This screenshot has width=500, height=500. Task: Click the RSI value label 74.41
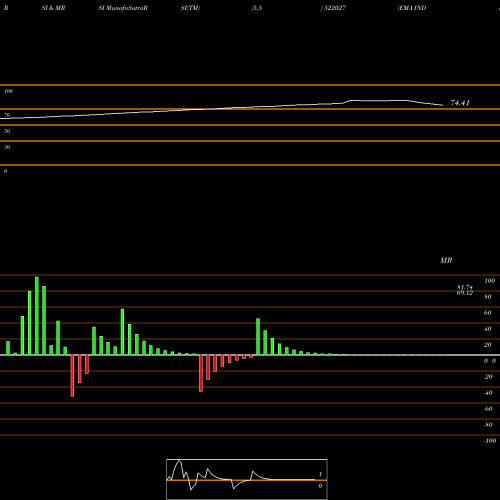click(460, 103)
